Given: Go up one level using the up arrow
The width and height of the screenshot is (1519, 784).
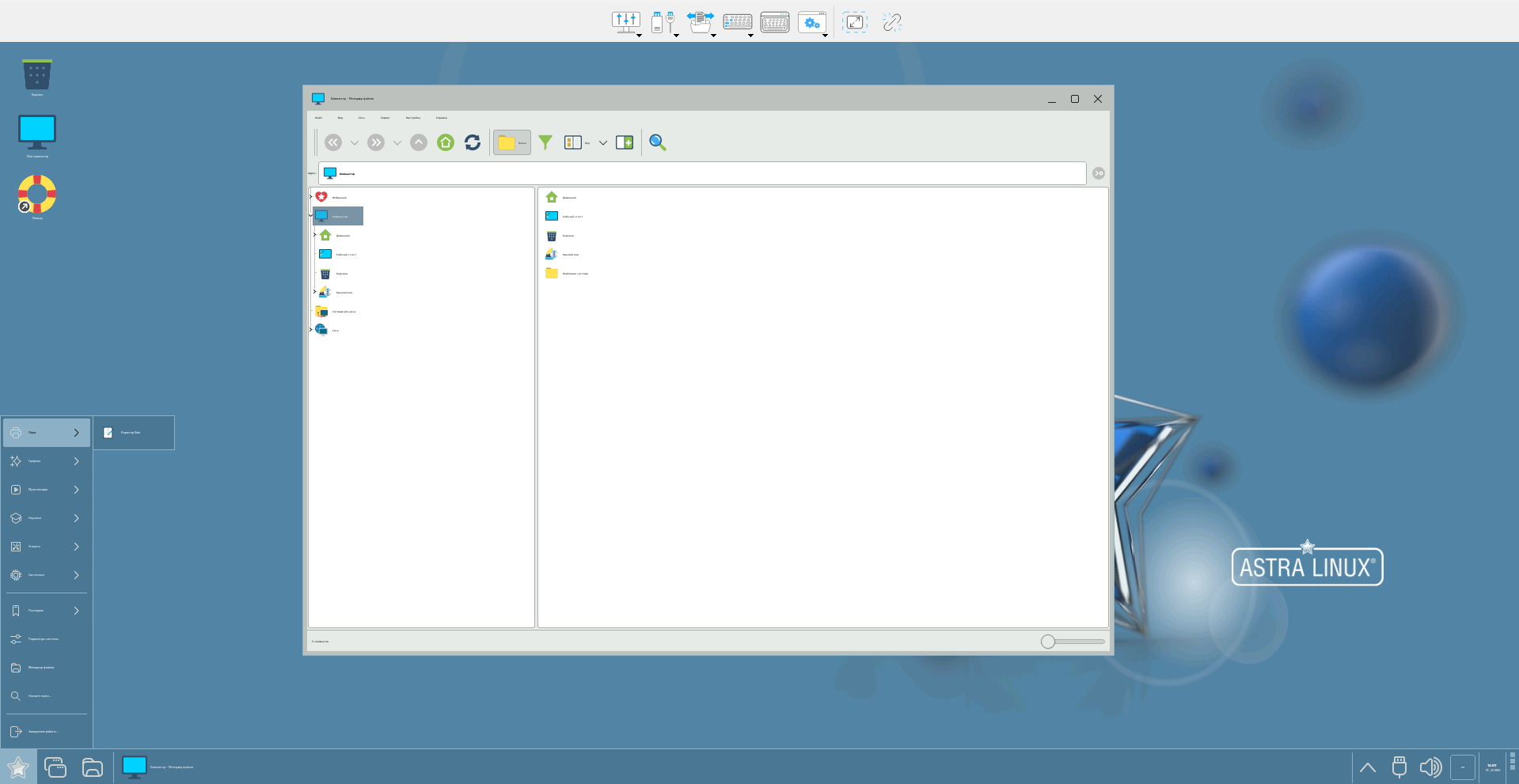Looking at the screenshot, I should (419, 142).
